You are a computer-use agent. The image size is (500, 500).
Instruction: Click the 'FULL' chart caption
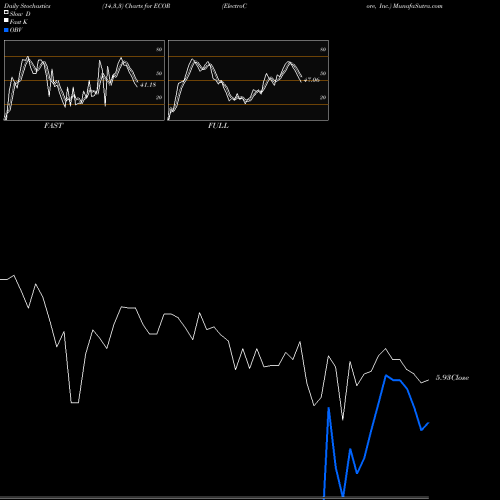[x=218, y=126]
